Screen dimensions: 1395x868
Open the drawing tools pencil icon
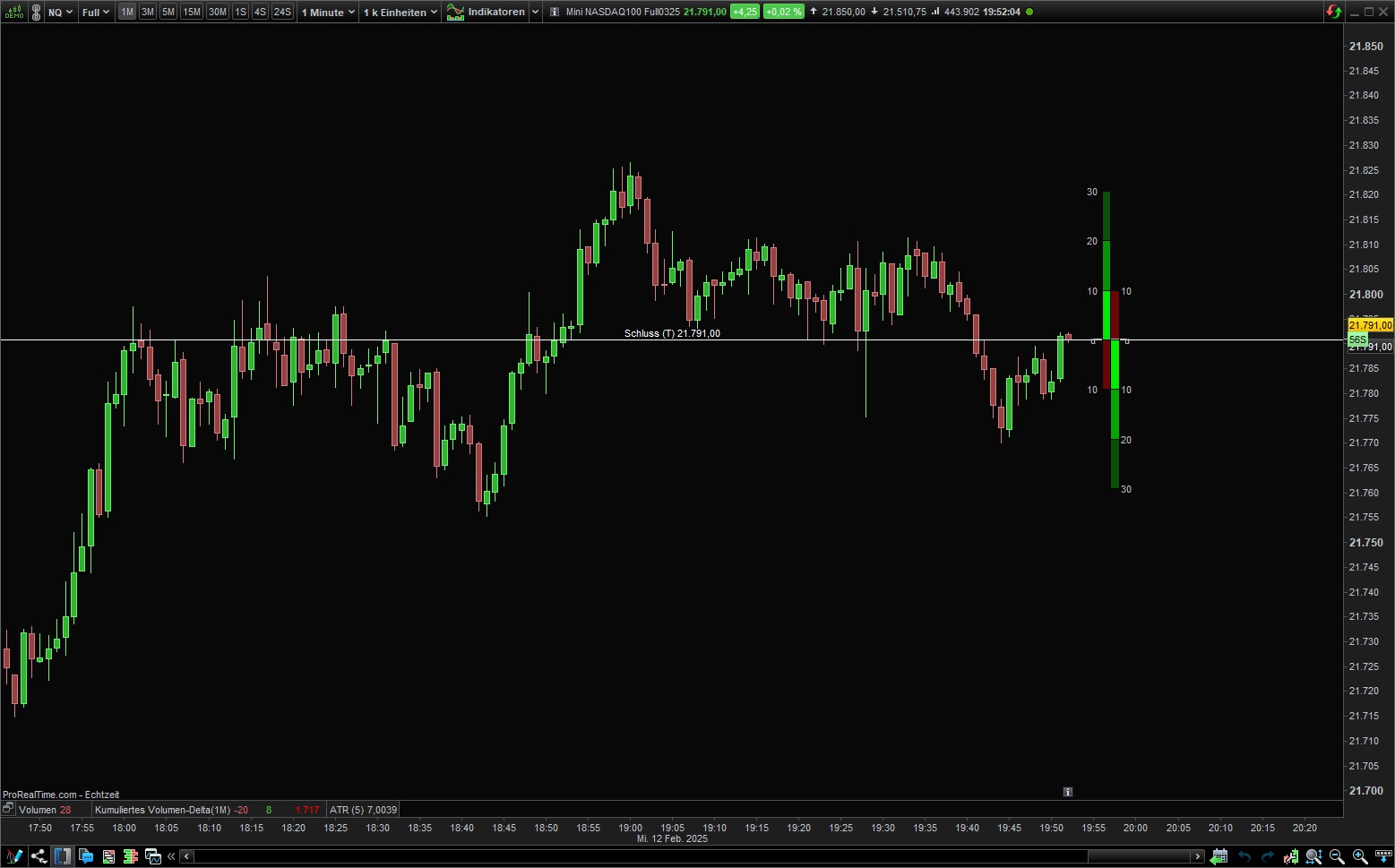[x=14, y=856]
